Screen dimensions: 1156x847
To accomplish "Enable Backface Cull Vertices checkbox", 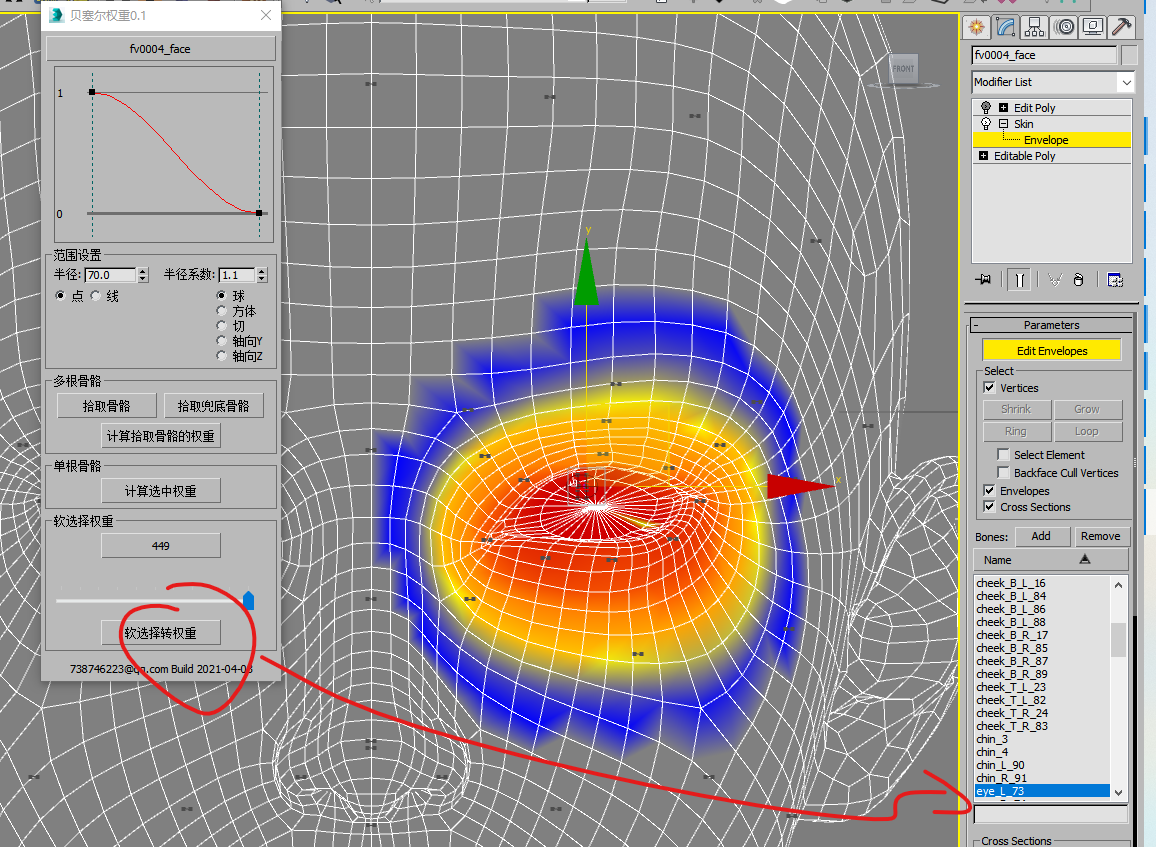I will [x=1004, y=473].
